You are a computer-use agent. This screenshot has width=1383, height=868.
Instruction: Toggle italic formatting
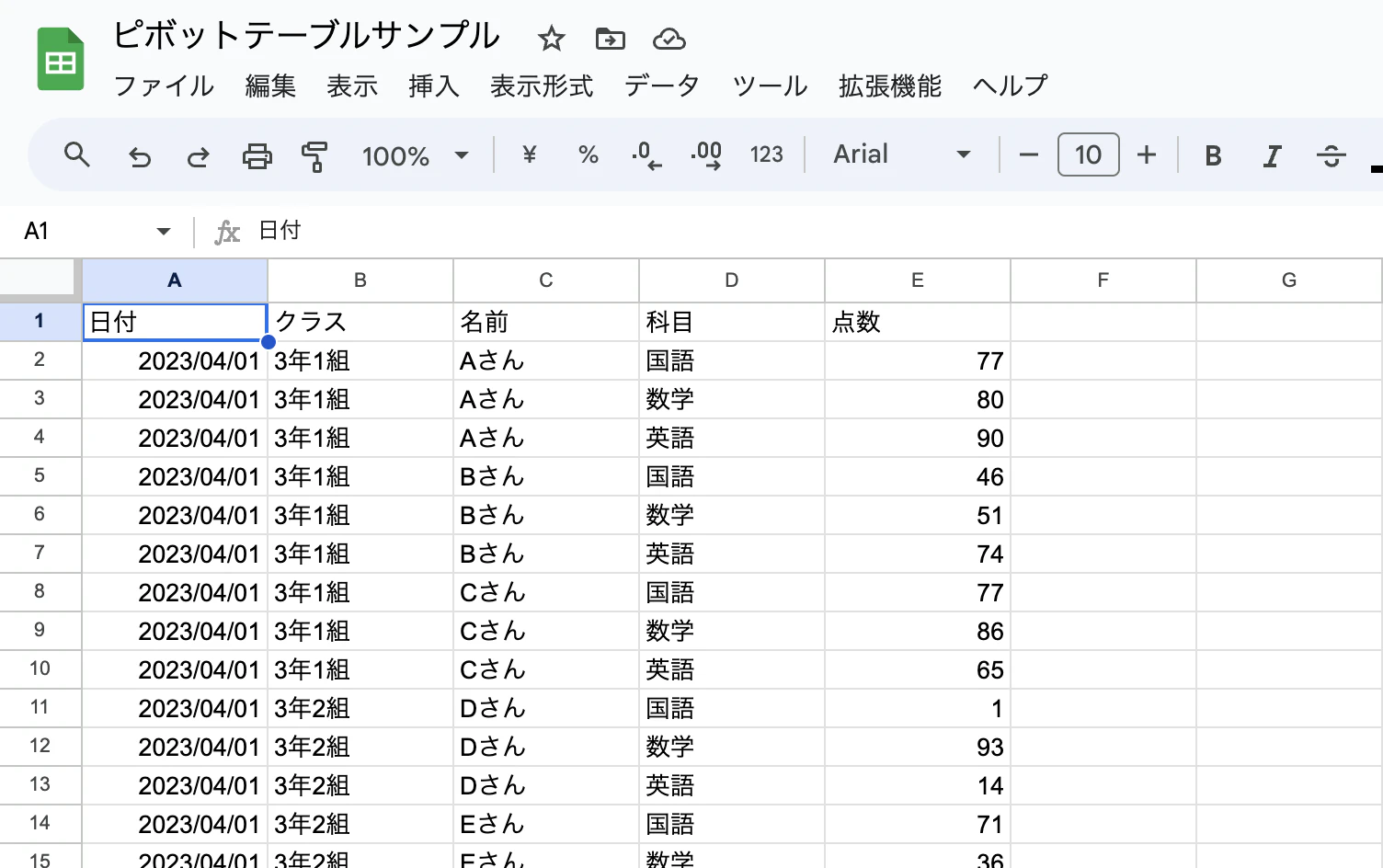pos(1272,155)
